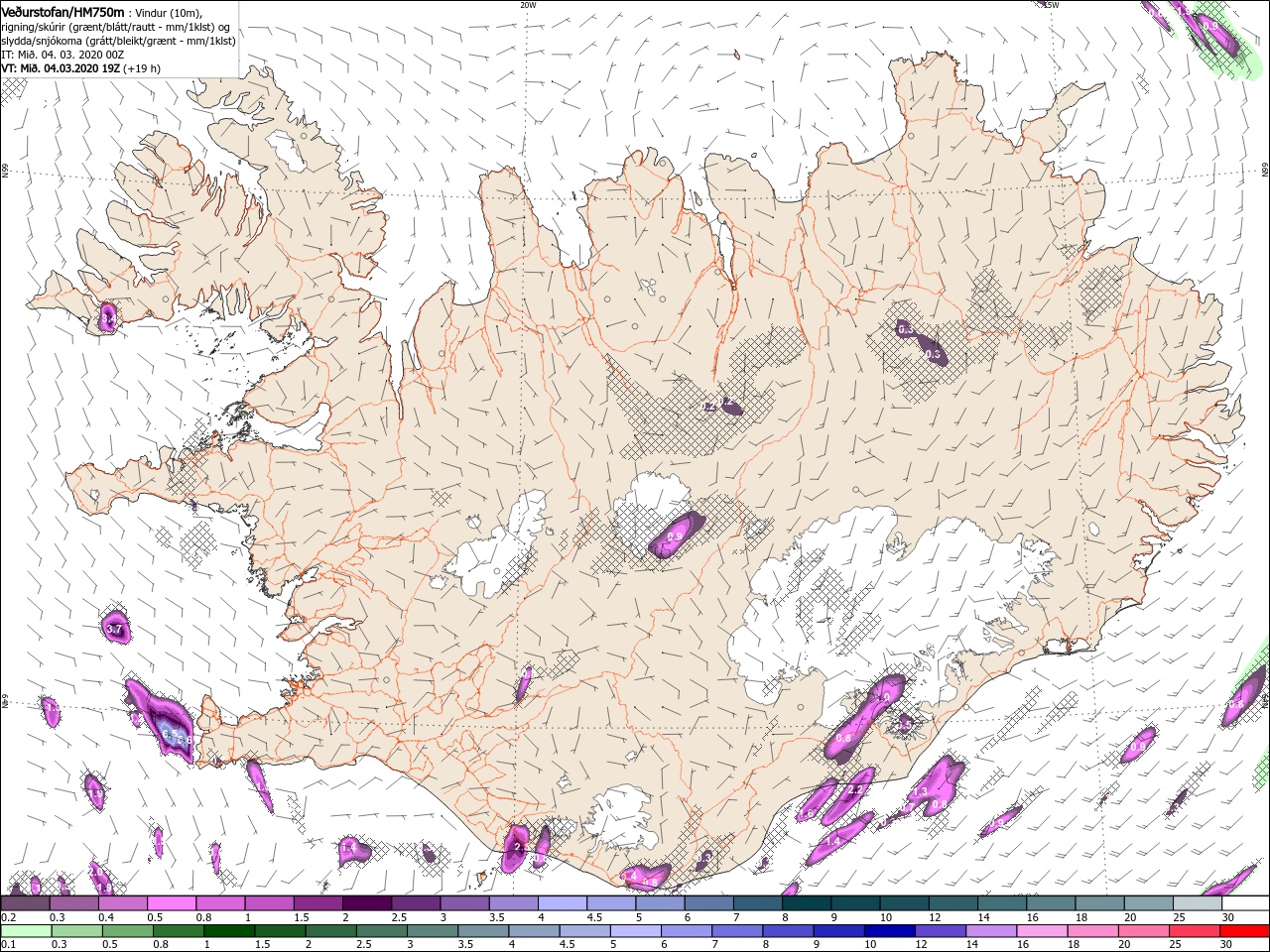The image size is (1270, 952).
Task: Click the '0.2' label under snow scale
Action: [7, 918]
